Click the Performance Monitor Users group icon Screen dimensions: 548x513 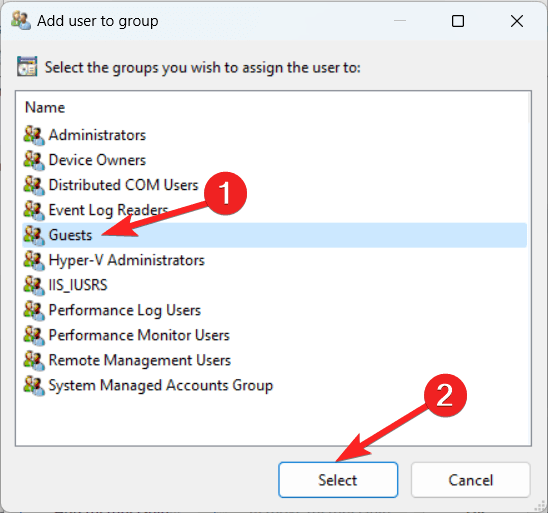coord(34,335)
